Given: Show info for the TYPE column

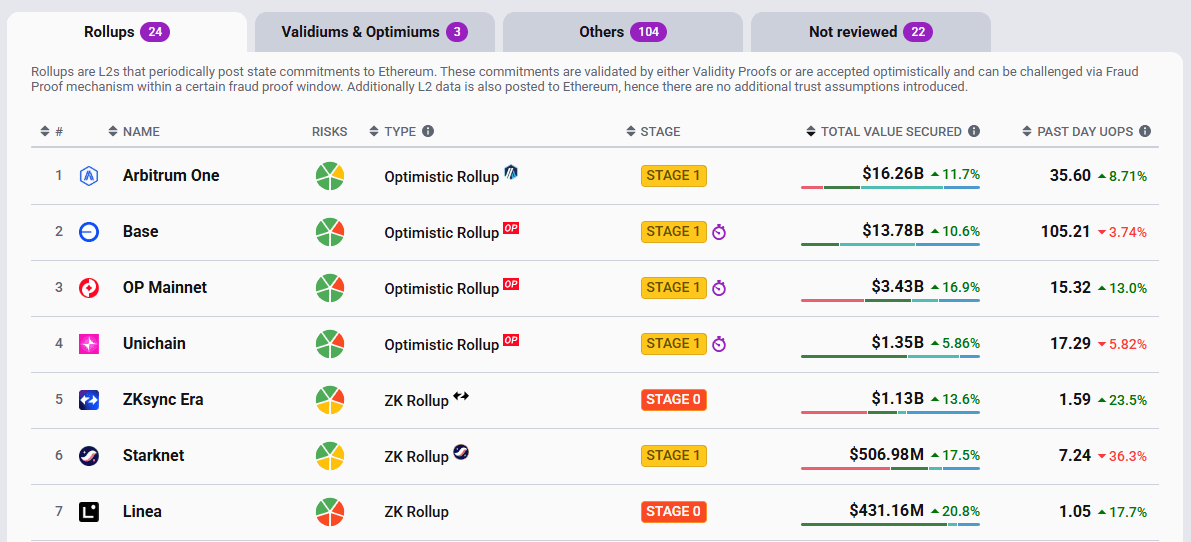Looking at the screenshot, I should tap(428, 131).
